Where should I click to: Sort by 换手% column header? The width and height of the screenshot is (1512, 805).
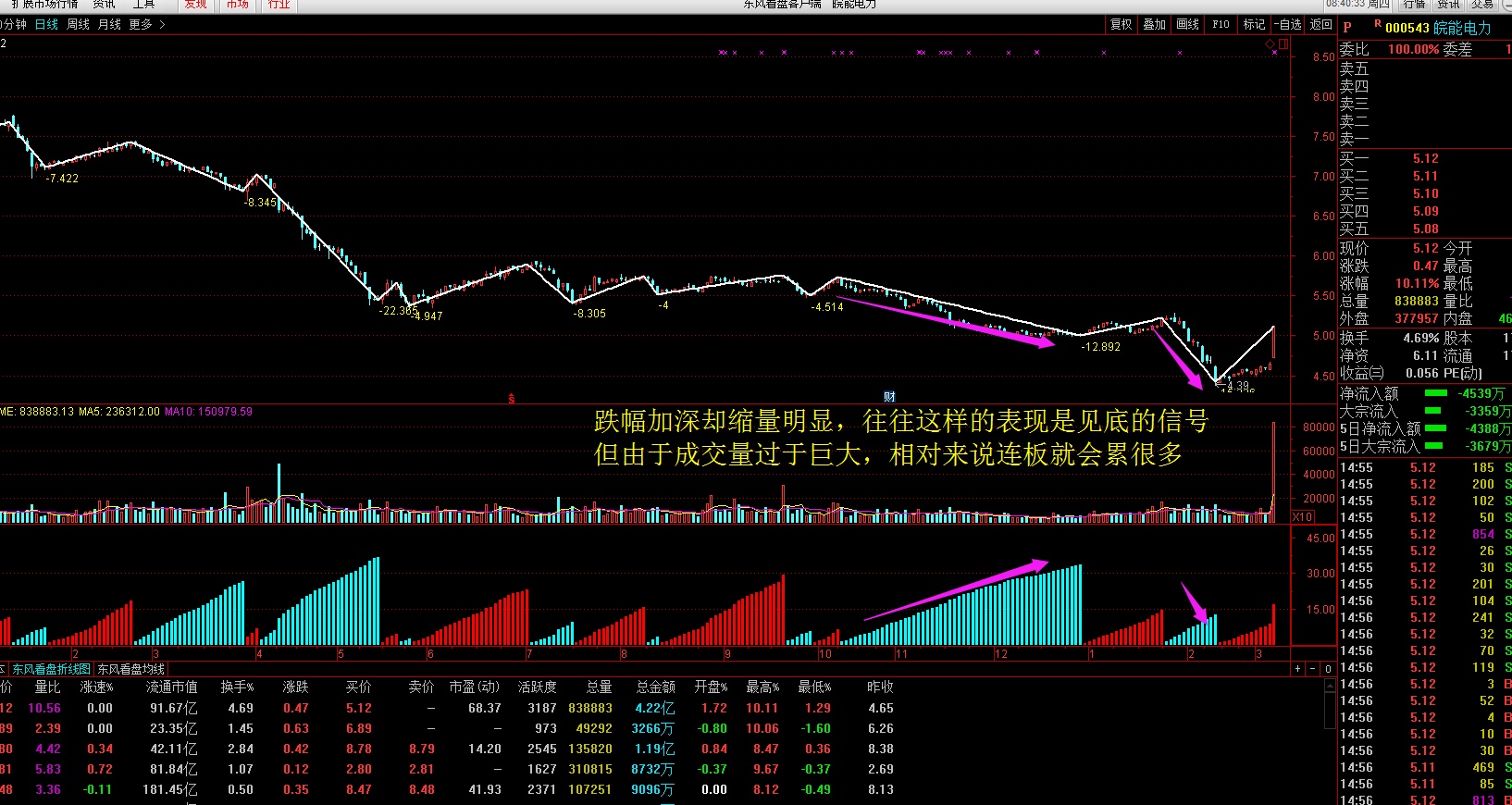[x=237, y=687]
